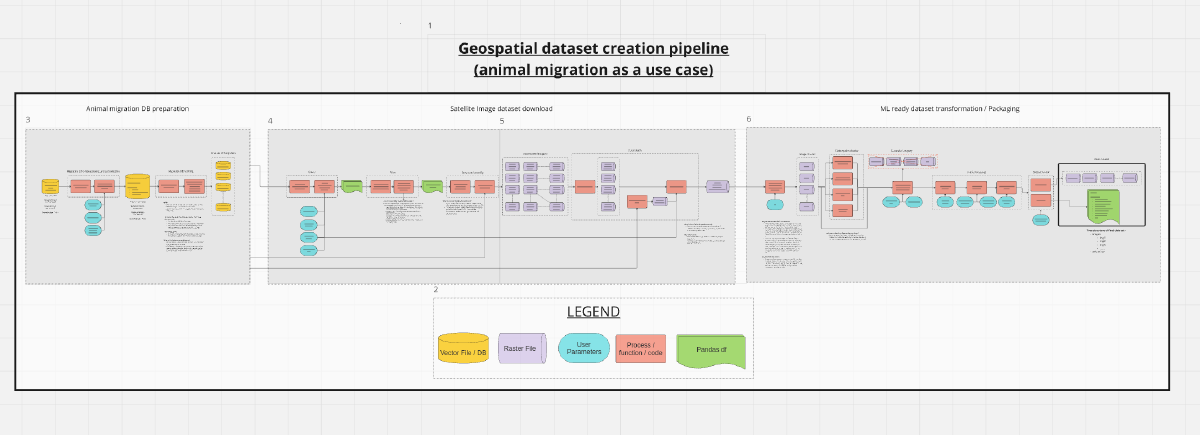Image resolution: width=1200 pixels, height=435 pixels.
Task: Click frame number 5 label
Action: pyautogui.click(x=502, y=121)
